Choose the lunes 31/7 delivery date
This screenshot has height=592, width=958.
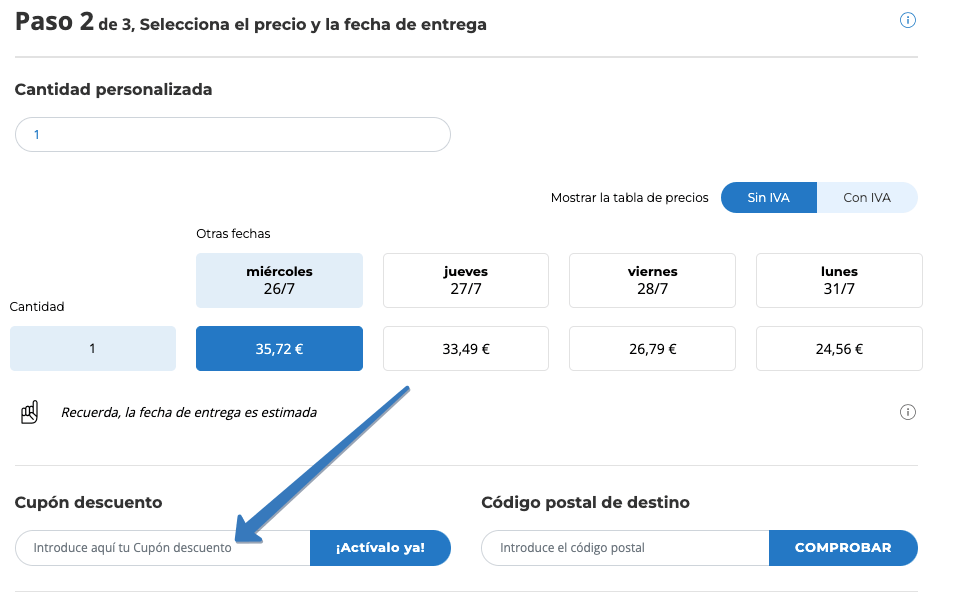(838, 280)
